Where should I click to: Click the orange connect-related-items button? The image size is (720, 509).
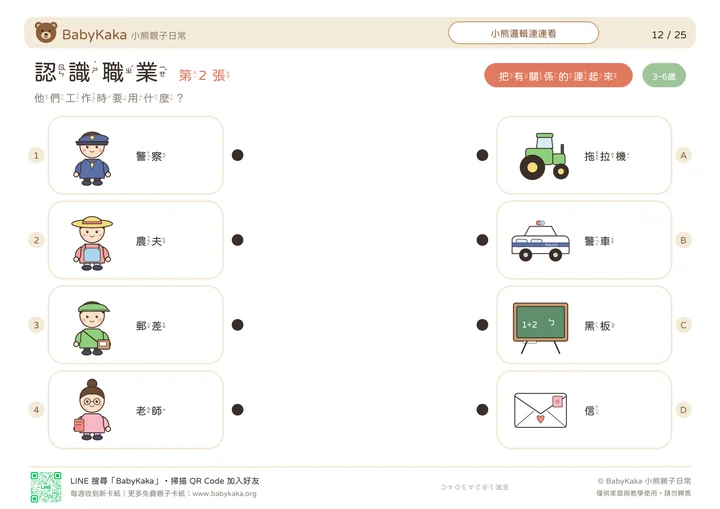click(x=558, y=76)
